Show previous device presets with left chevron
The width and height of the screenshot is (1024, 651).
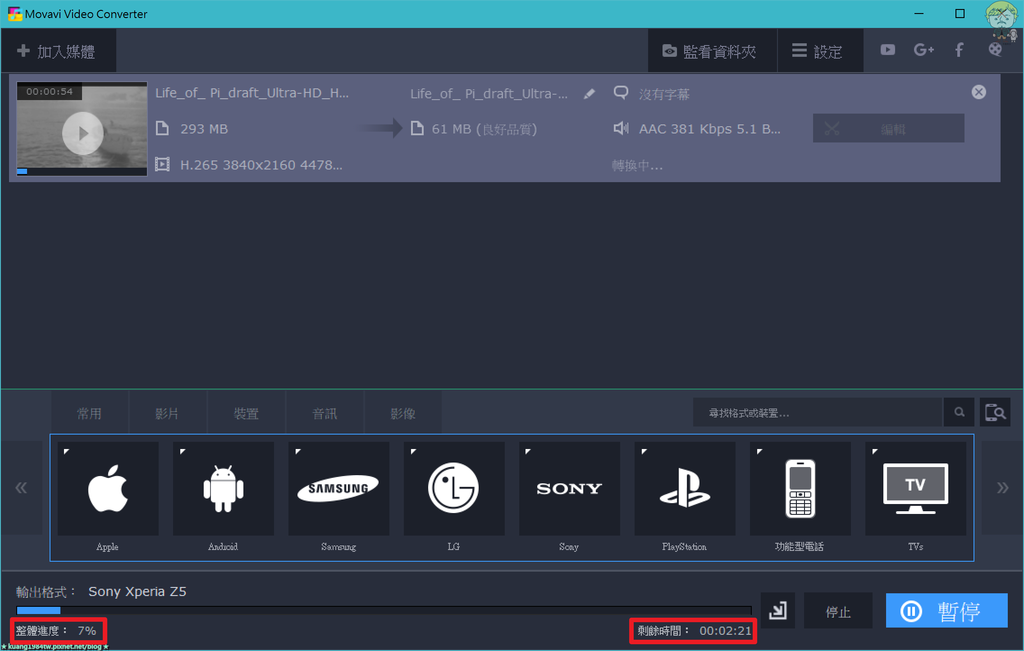point(22,488)
